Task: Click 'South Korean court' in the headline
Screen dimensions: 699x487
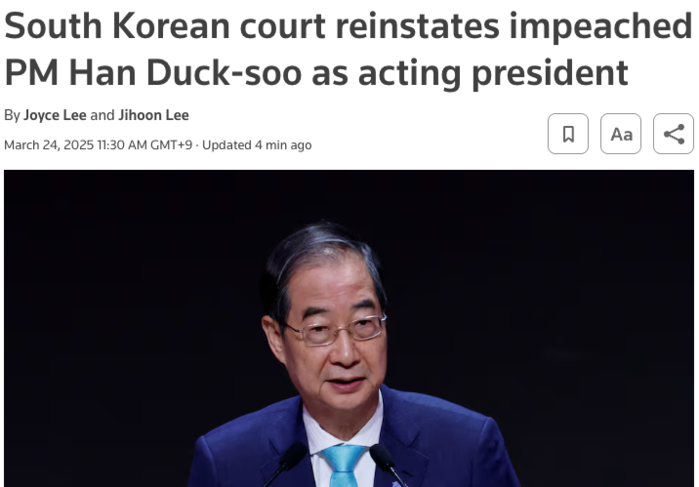Action: 164,26
